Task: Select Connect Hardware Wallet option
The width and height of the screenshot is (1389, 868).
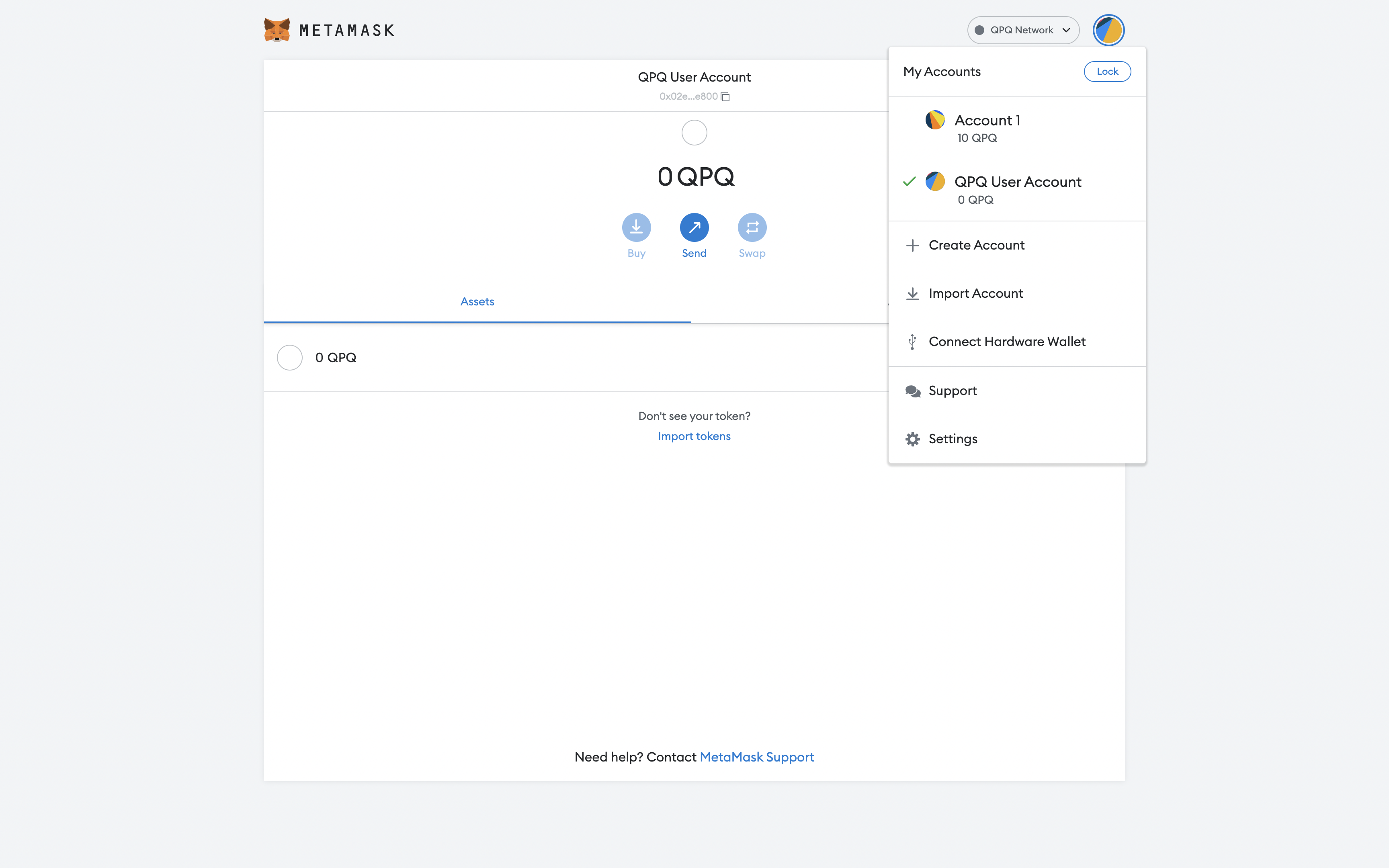Action: pos(1017,342)
